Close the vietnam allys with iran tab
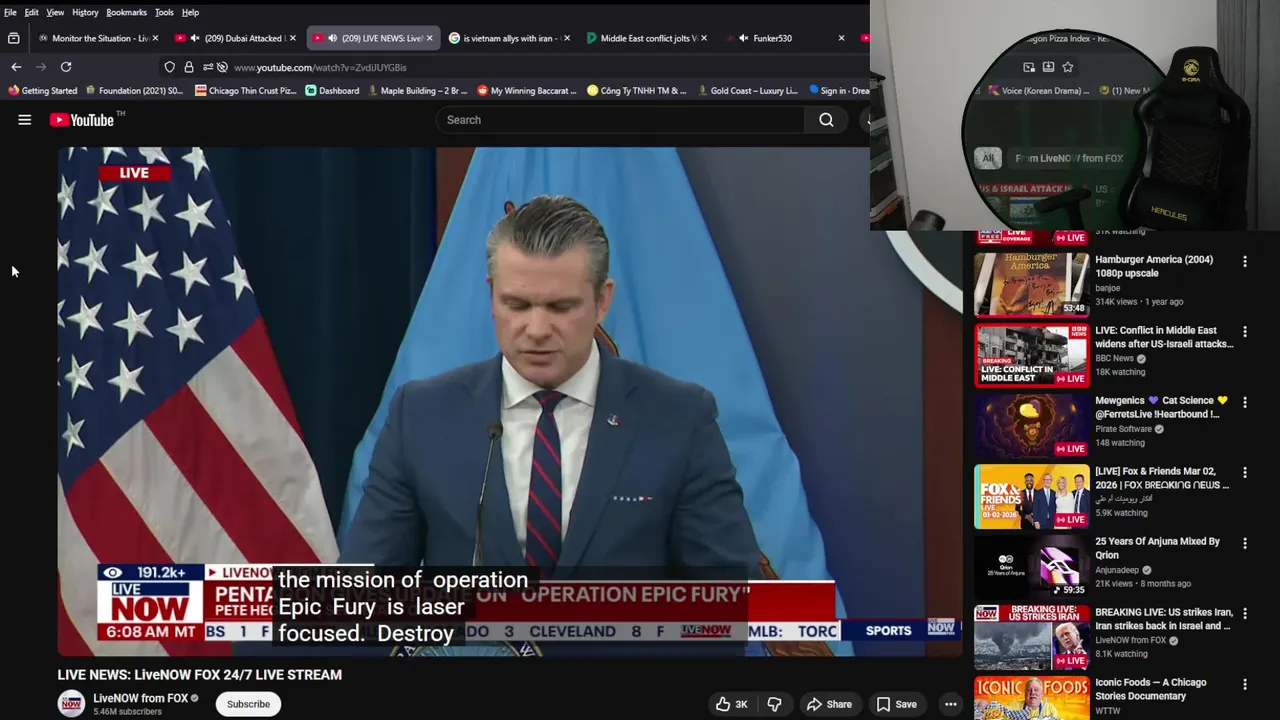1280x720 pixels. click(567, 38)
